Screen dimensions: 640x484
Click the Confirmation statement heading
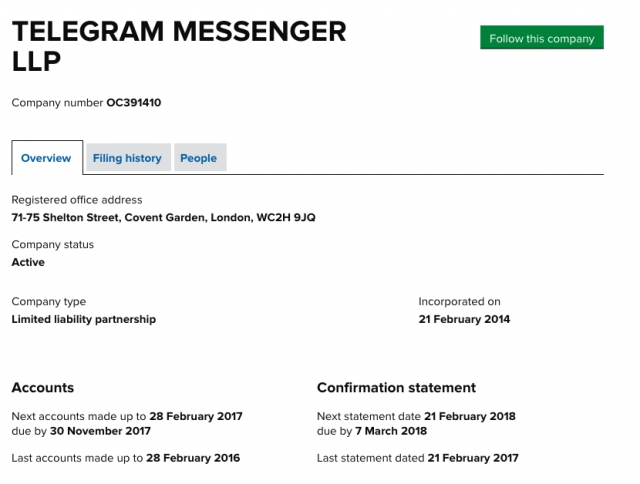click(396, 387)
